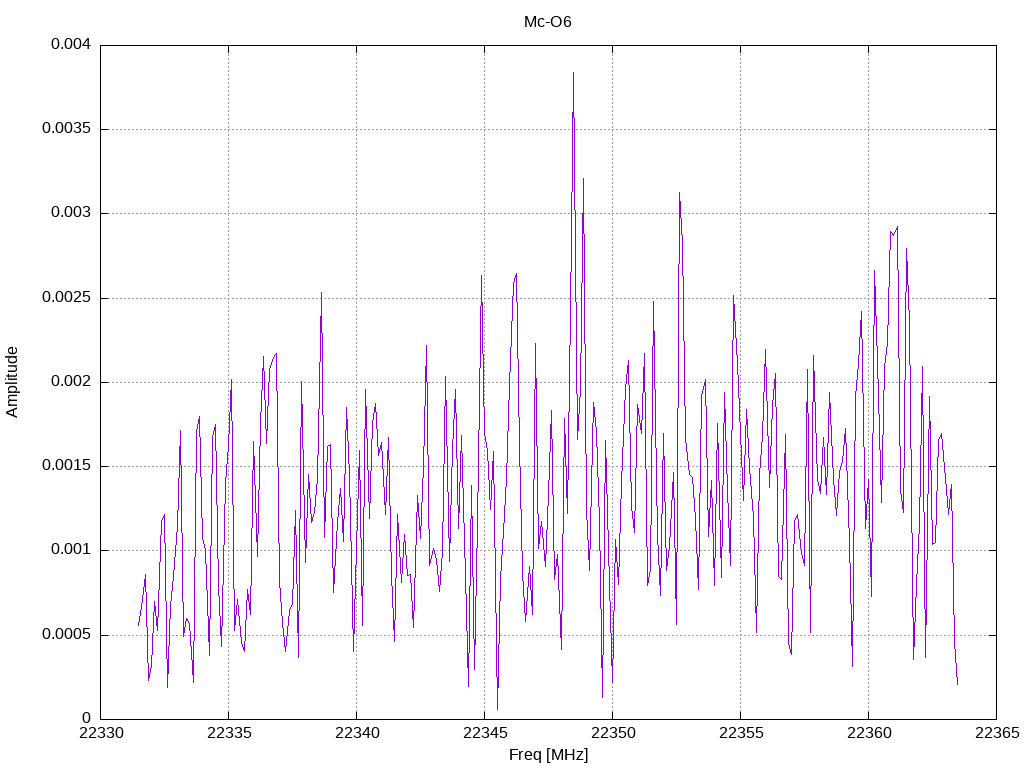
Task: Click the 0.001 y-axis tick label
Action: click(71, 550)
